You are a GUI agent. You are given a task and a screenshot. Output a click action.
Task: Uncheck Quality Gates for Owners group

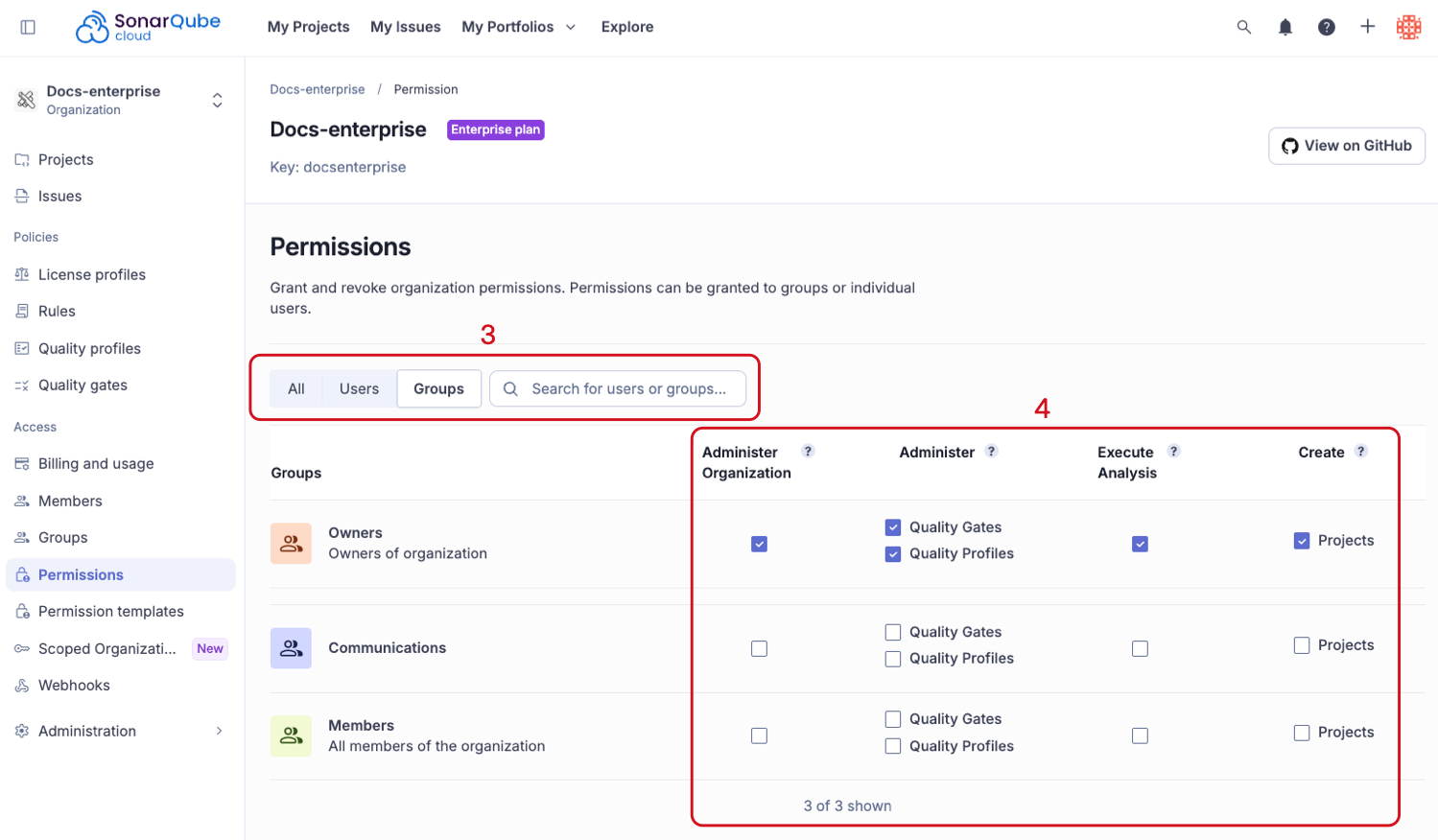point(893,527)
